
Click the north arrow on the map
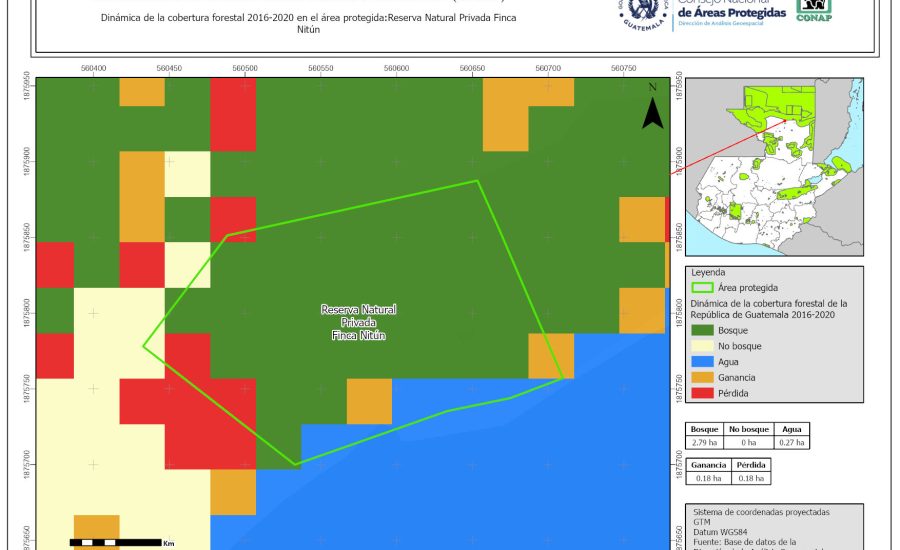point(652,108)
